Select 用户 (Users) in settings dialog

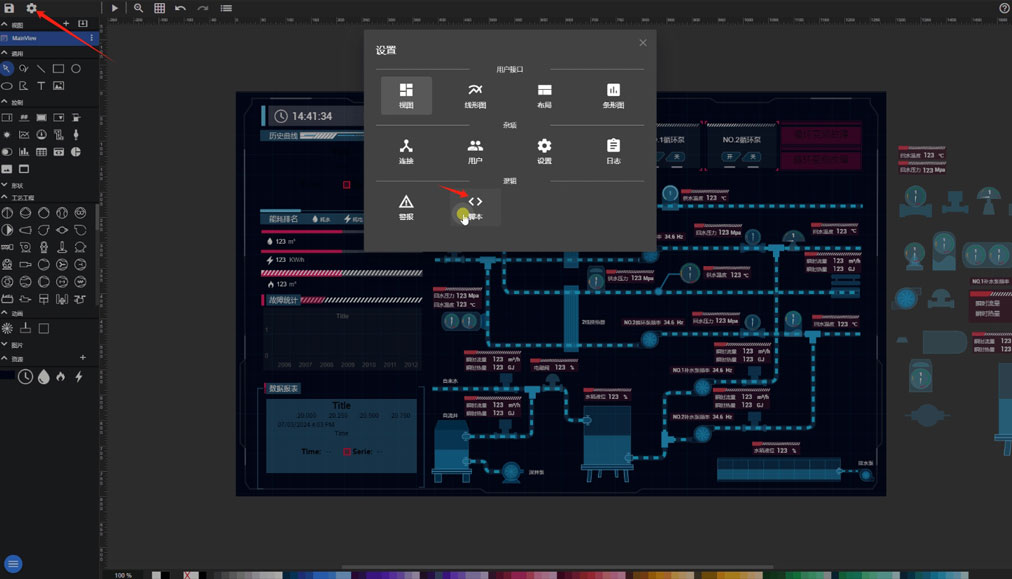[x=475, y=152]
